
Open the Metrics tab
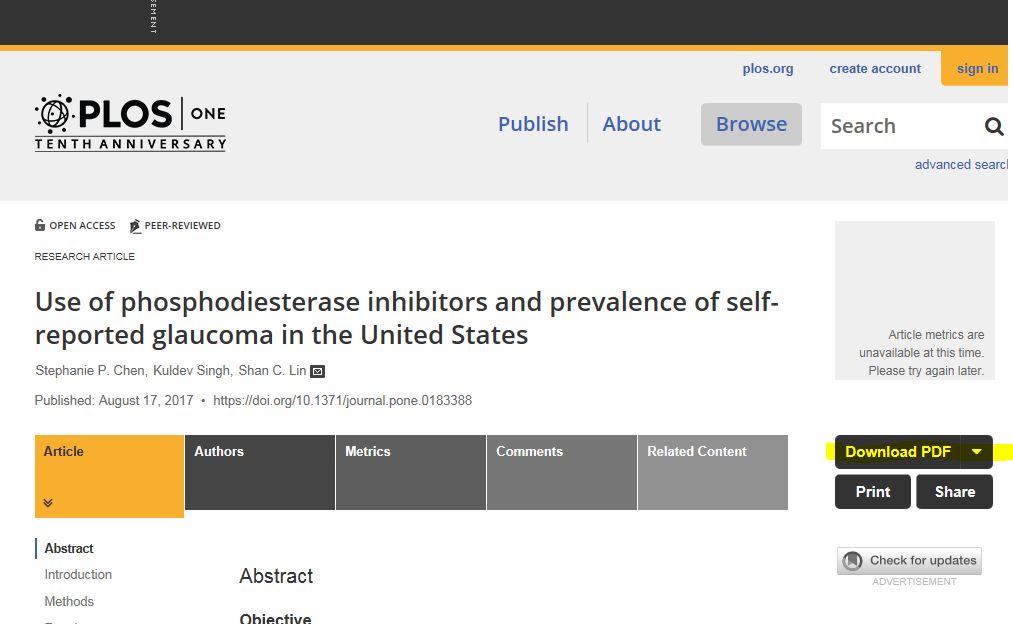coord(411,472)
